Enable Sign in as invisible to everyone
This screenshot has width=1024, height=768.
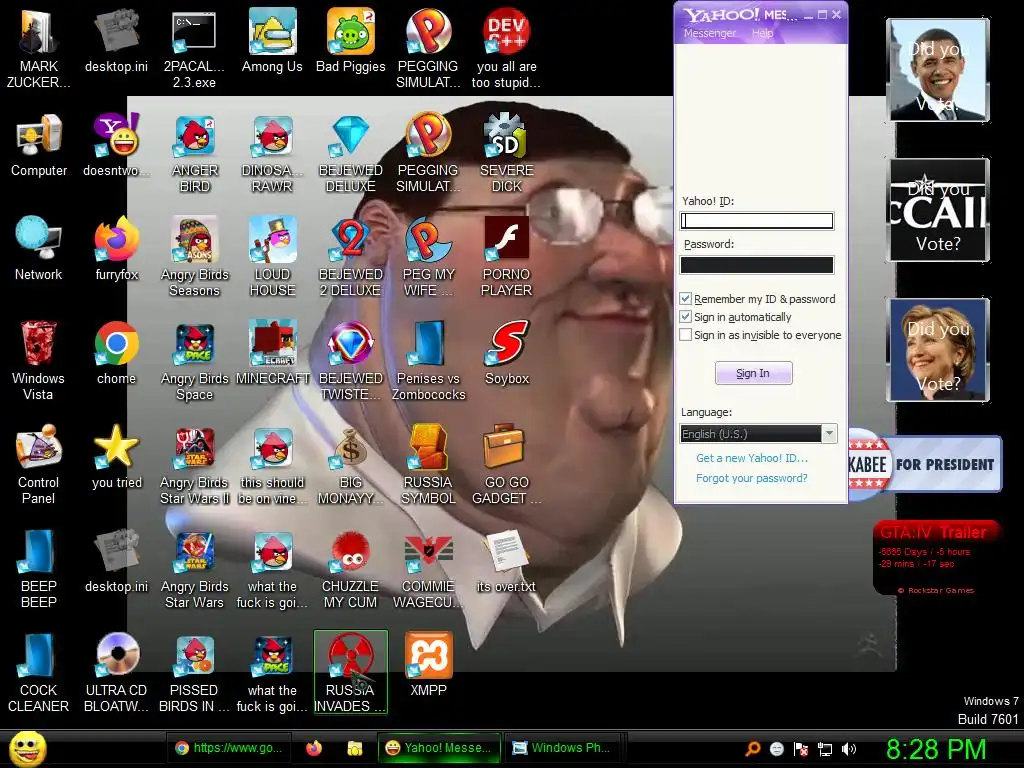[x=686, y=335]
